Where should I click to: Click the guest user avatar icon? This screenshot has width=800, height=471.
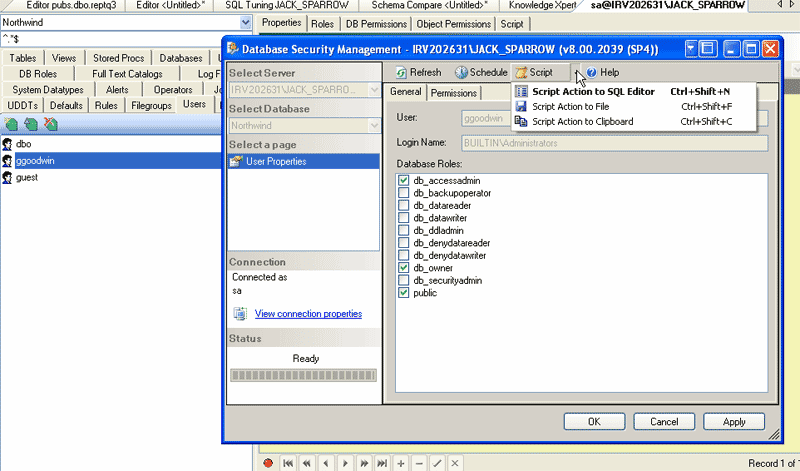click(x=7, y=178)
